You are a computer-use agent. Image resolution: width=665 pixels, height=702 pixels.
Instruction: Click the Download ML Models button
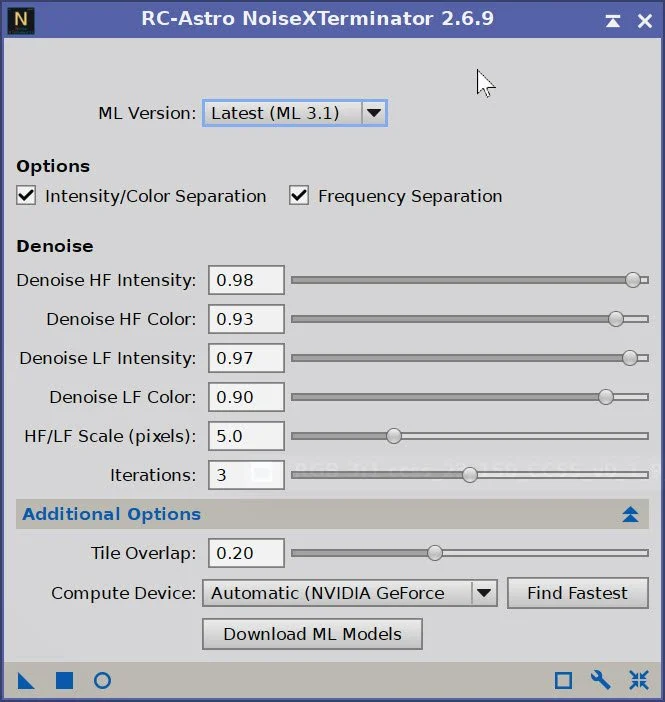pos(312,634)
